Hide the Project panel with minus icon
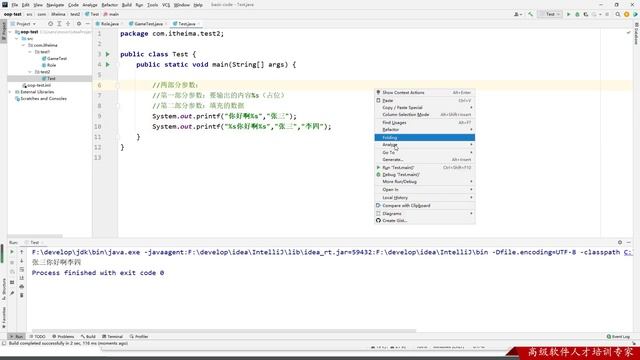The height and width of the screenshot is (360, 640). click(x=87, y=24)
